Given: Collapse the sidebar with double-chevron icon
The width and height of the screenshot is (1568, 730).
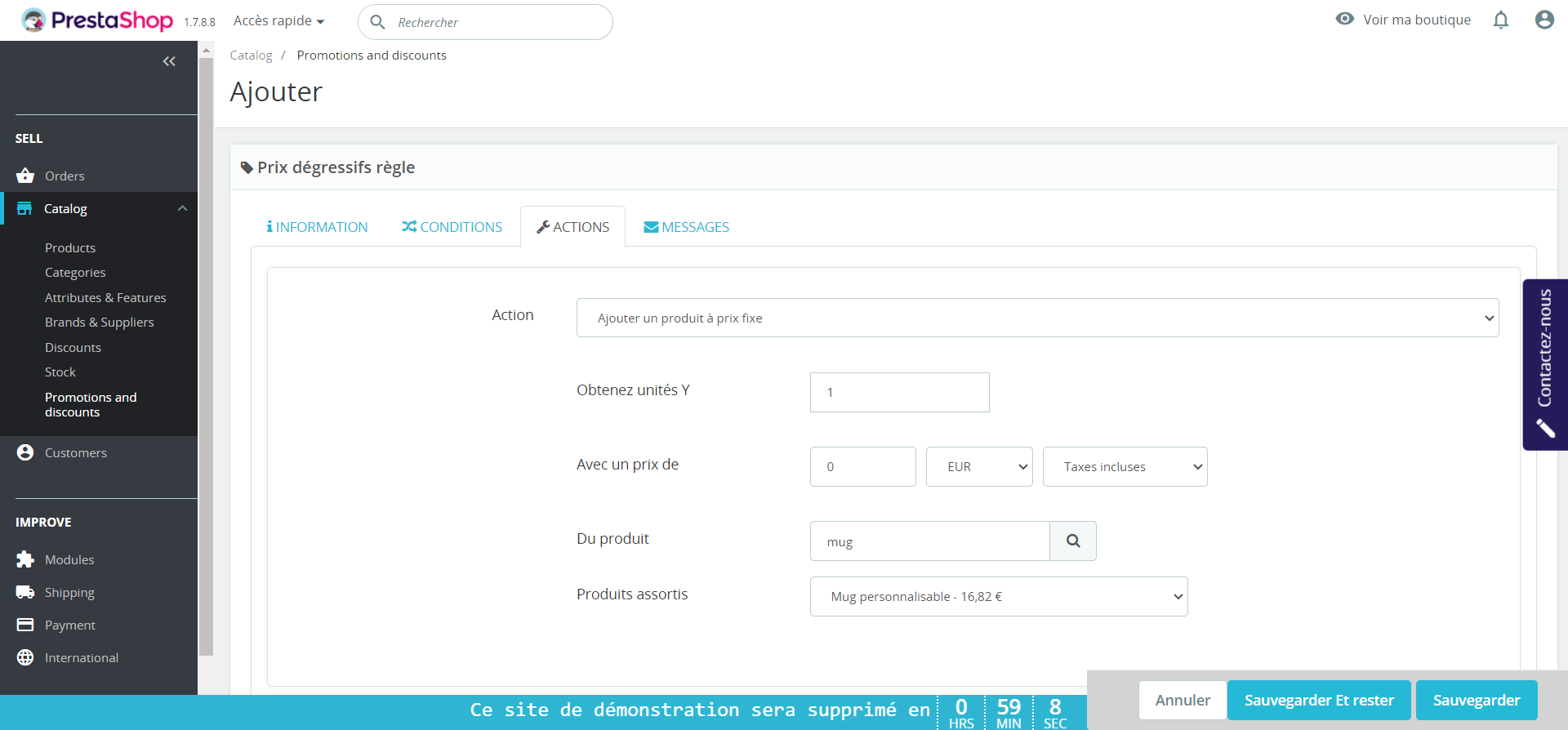Looking at the screenshot, I should pos(169,61).
